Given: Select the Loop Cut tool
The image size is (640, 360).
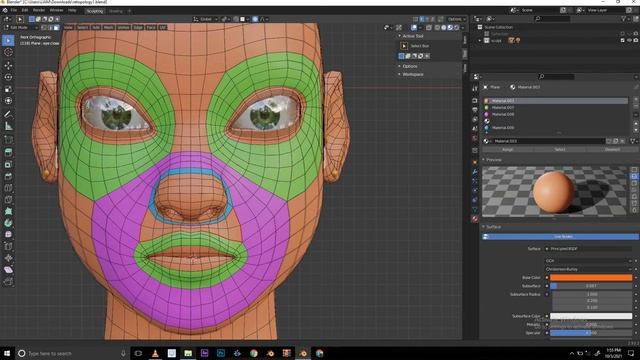Looking at the screenshot, I should click(8, 188).
